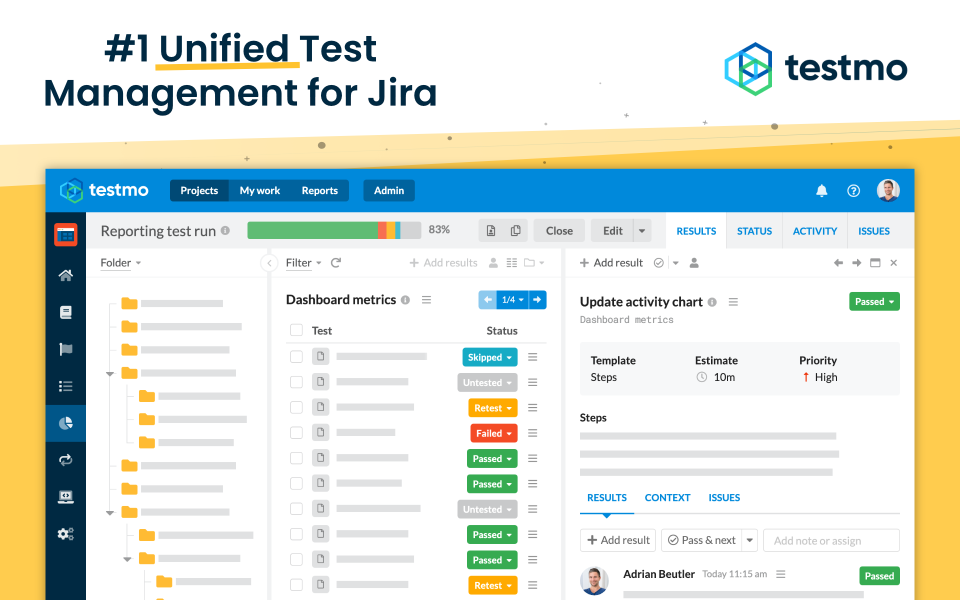Open the reports pie chart sidebar icon
Viewport: 960px width, 600px height.
[66, 423]
